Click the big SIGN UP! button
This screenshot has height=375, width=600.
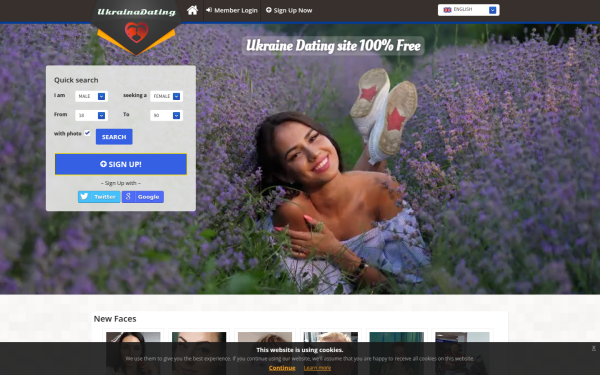click(121, 164)
